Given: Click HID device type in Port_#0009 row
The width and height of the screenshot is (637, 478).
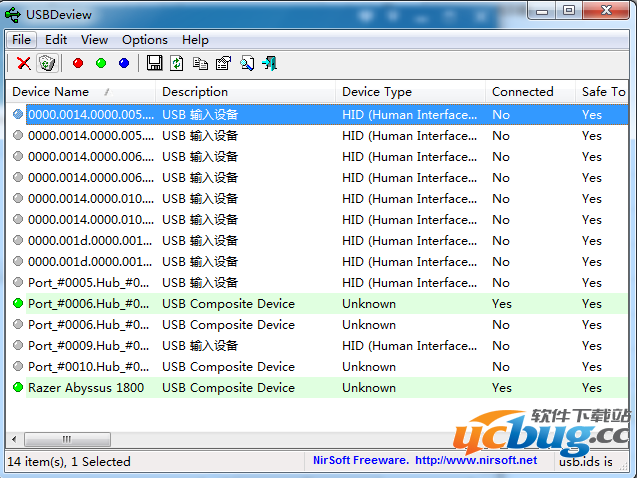Looking at the screenshot, I should pyautogui.click(x=410, y=346).
